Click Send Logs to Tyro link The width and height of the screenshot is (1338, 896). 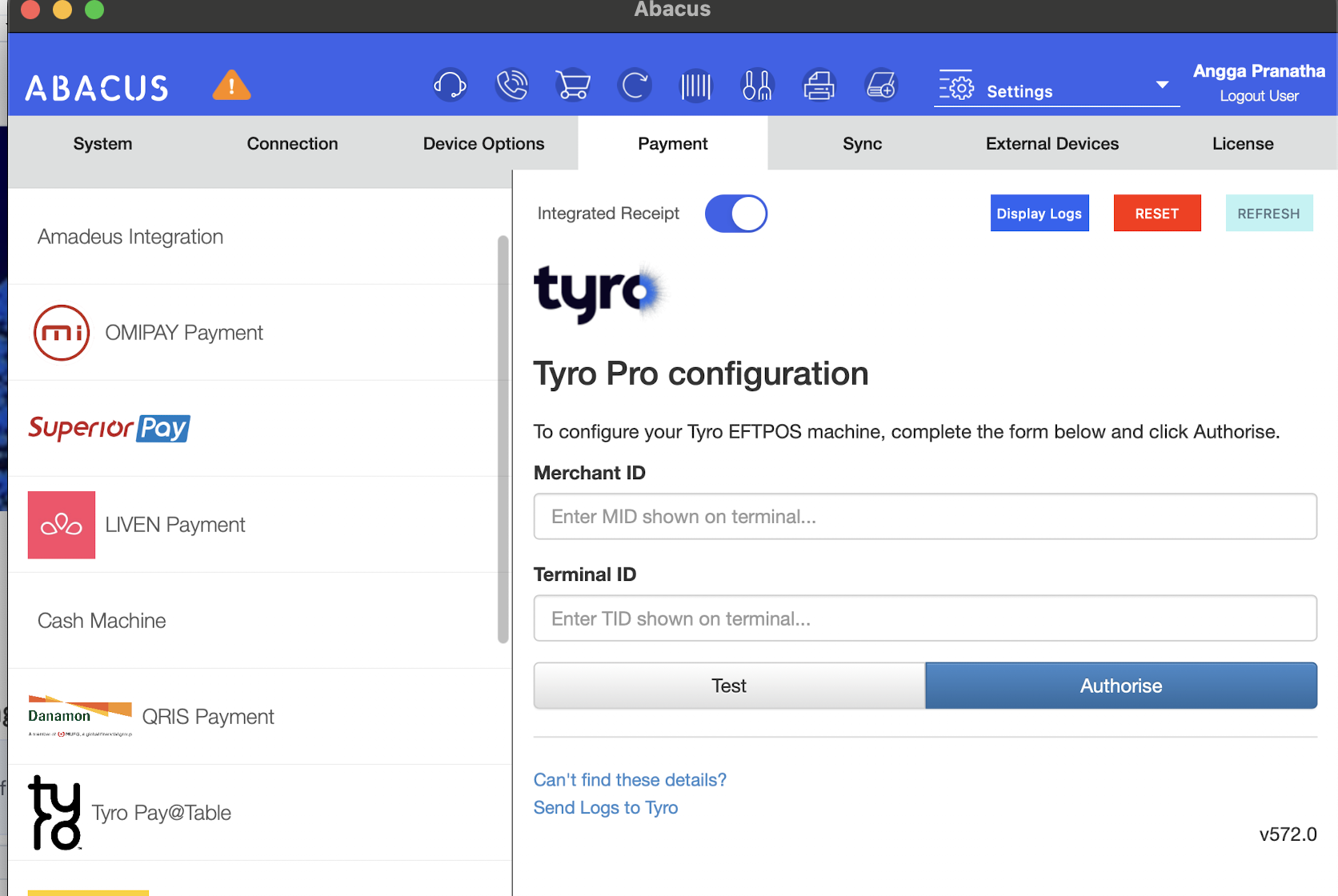coord(606,808)
